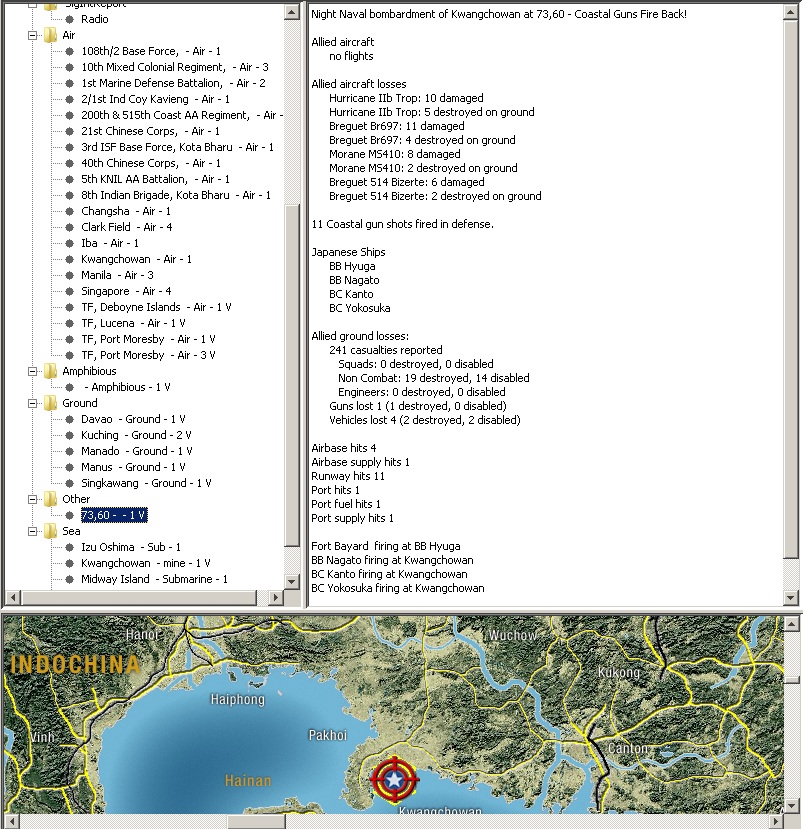Image resolution: width=803 pixels, height=829 pixels.
Task: Open Iba air report
Action: pyautogui.click(x=109, y=243)
